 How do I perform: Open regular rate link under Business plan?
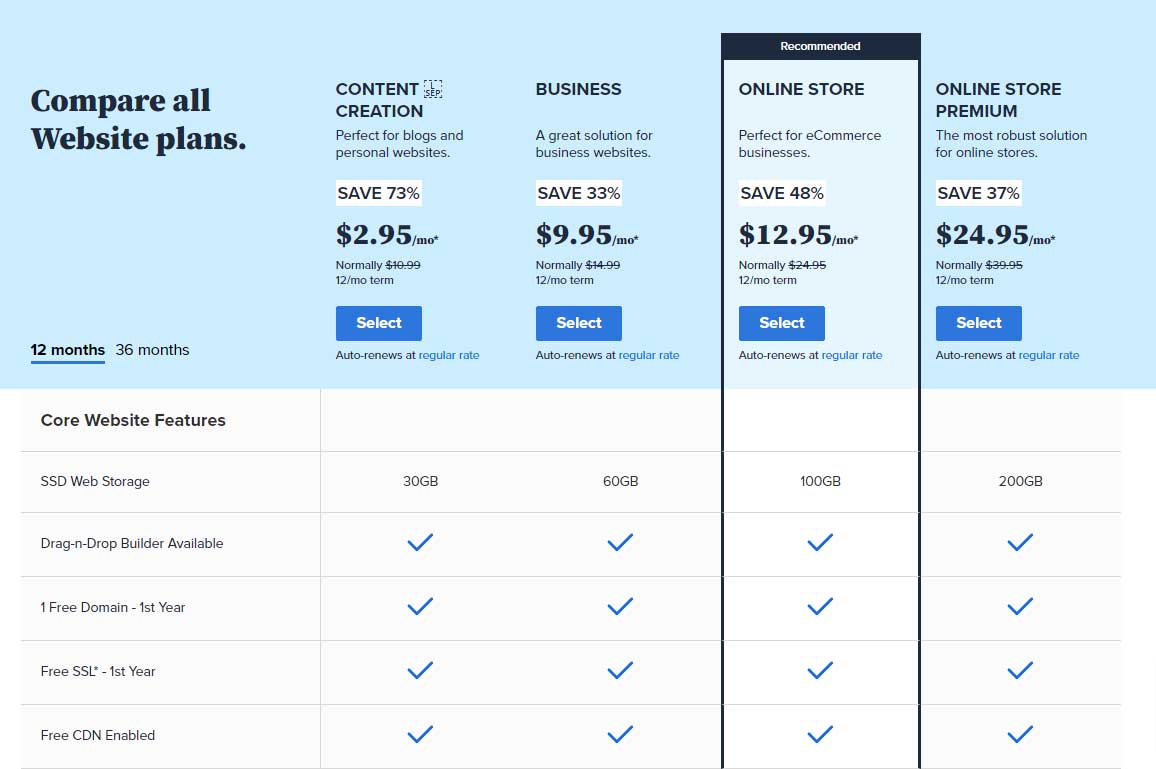(649, 355)
